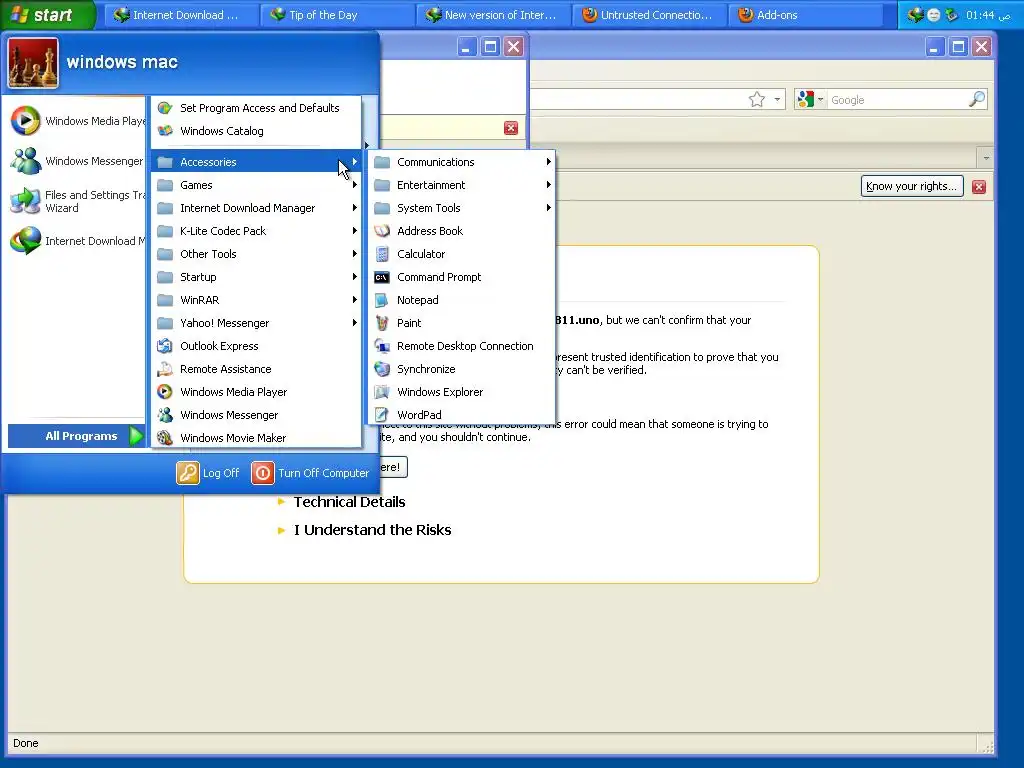Expand the Communications submenu
Image resolution: width=1024 pixels, height=768 pixels.
coord(462,162)
